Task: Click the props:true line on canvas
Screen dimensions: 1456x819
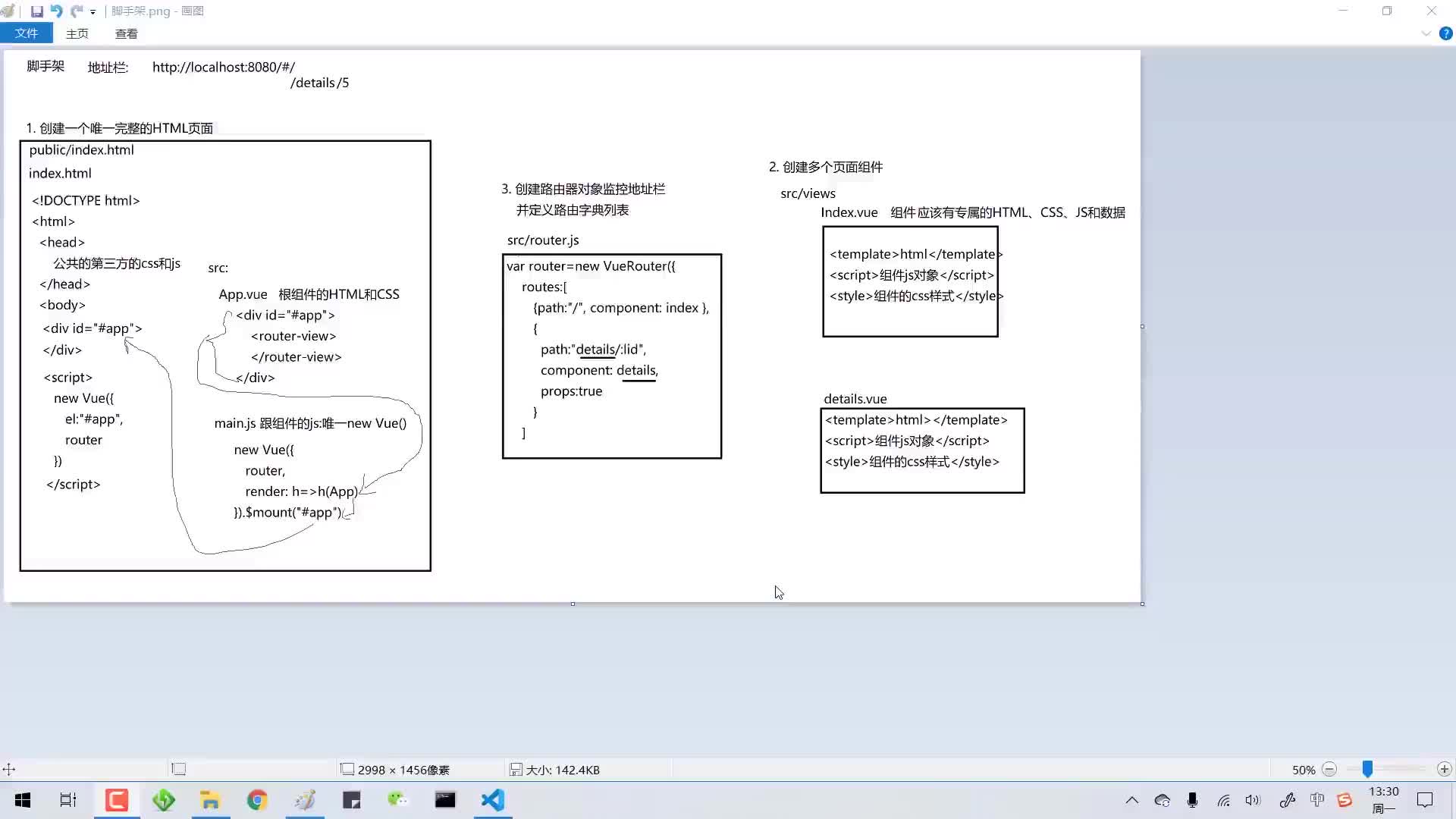Action: coord(571,391)
